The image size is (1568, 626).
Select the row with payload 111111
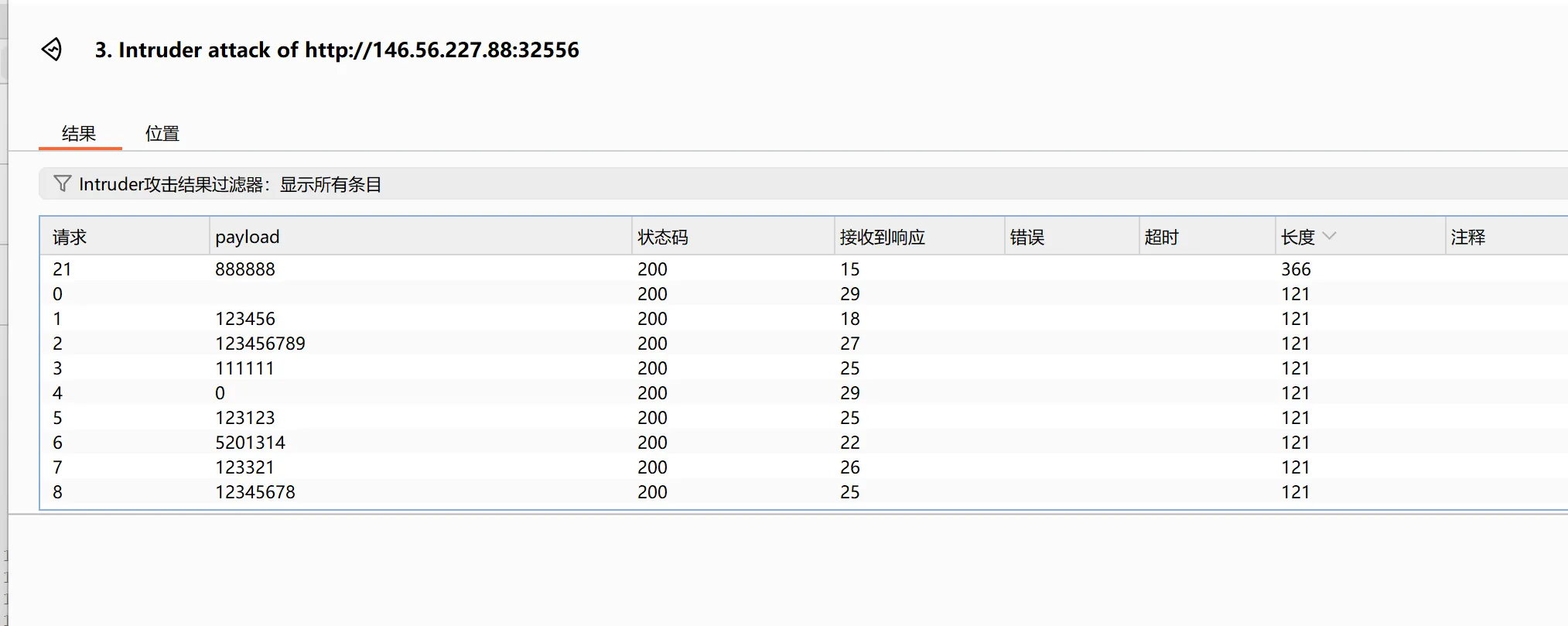[244, 368]
